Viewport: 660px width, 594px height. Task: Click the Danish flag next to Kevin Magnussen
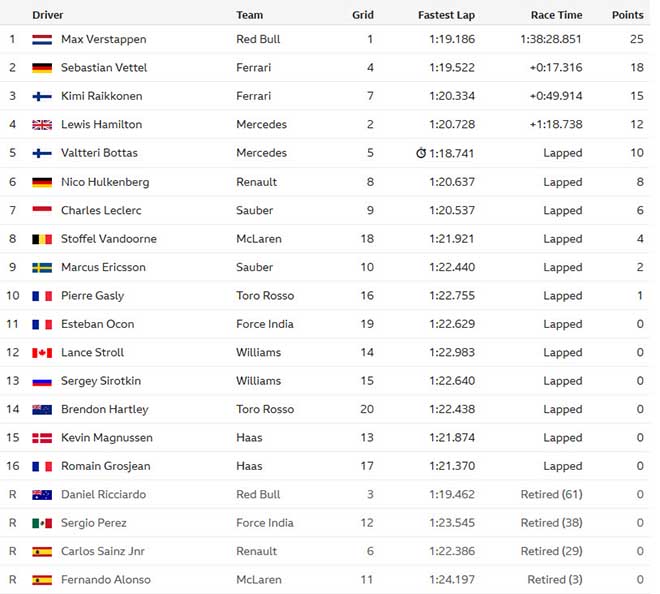coord(42,438)
